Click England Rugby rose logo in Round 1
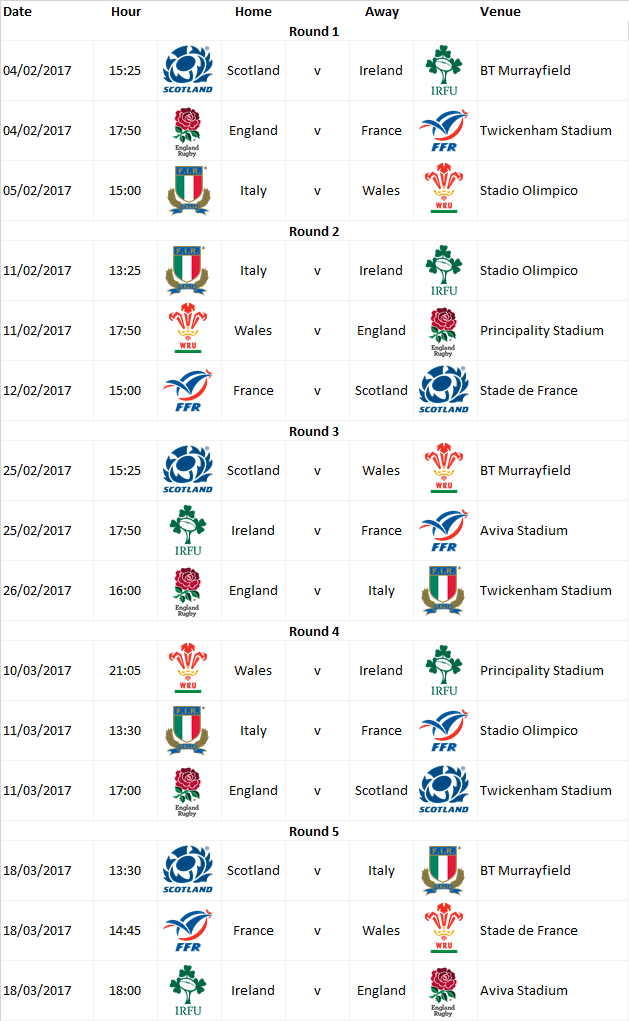 pos(188,131)
